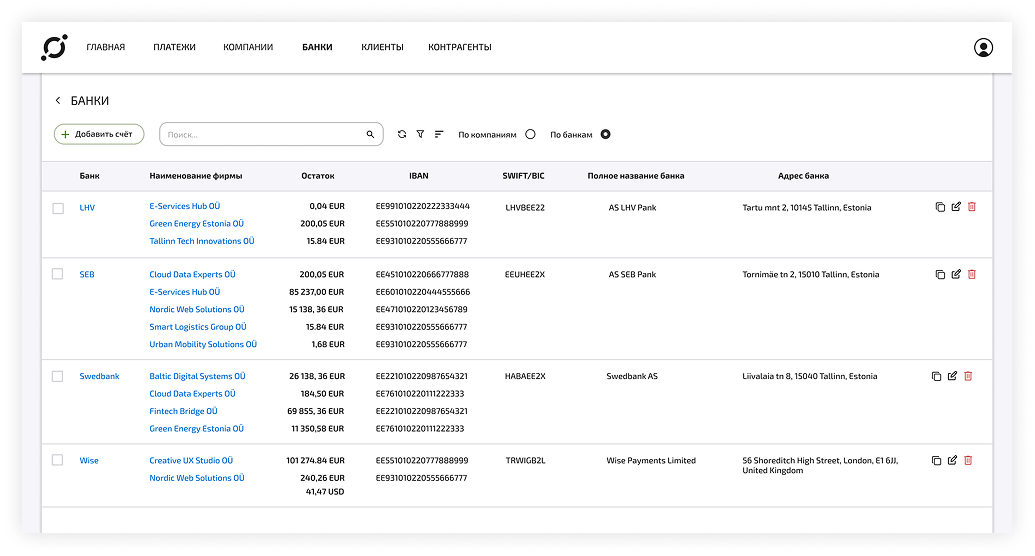Click the app logo icon
1035x556 pixels.
54,48
